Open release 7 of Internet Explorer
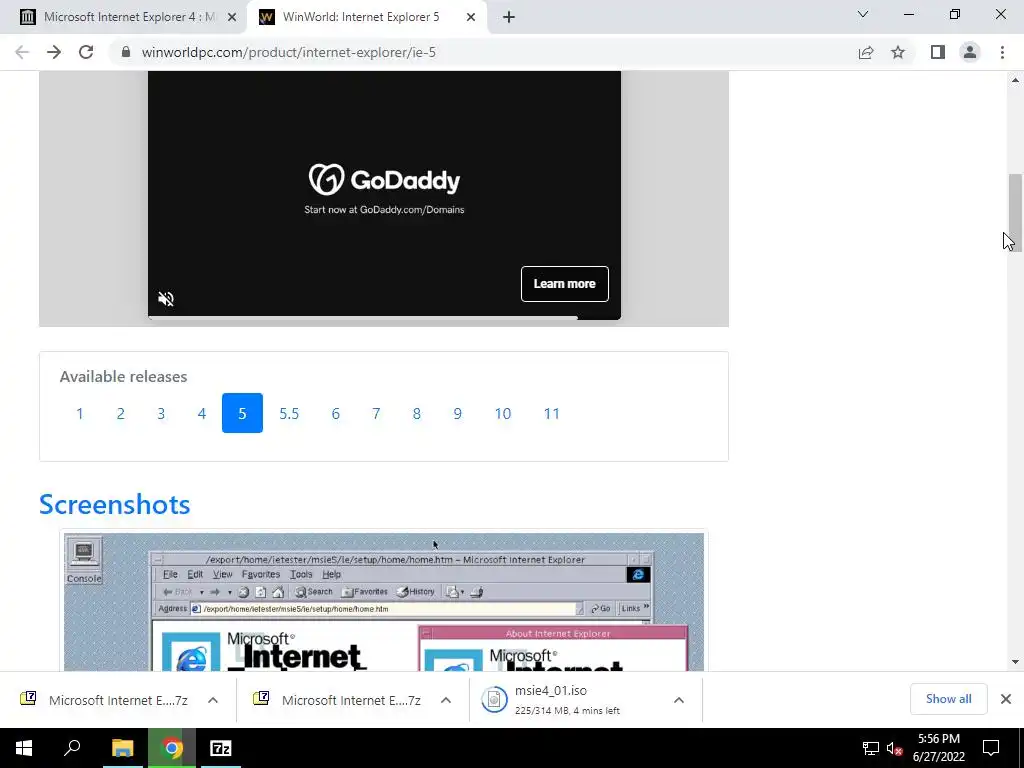This screenshot has height=768, width=1024. 376,413
